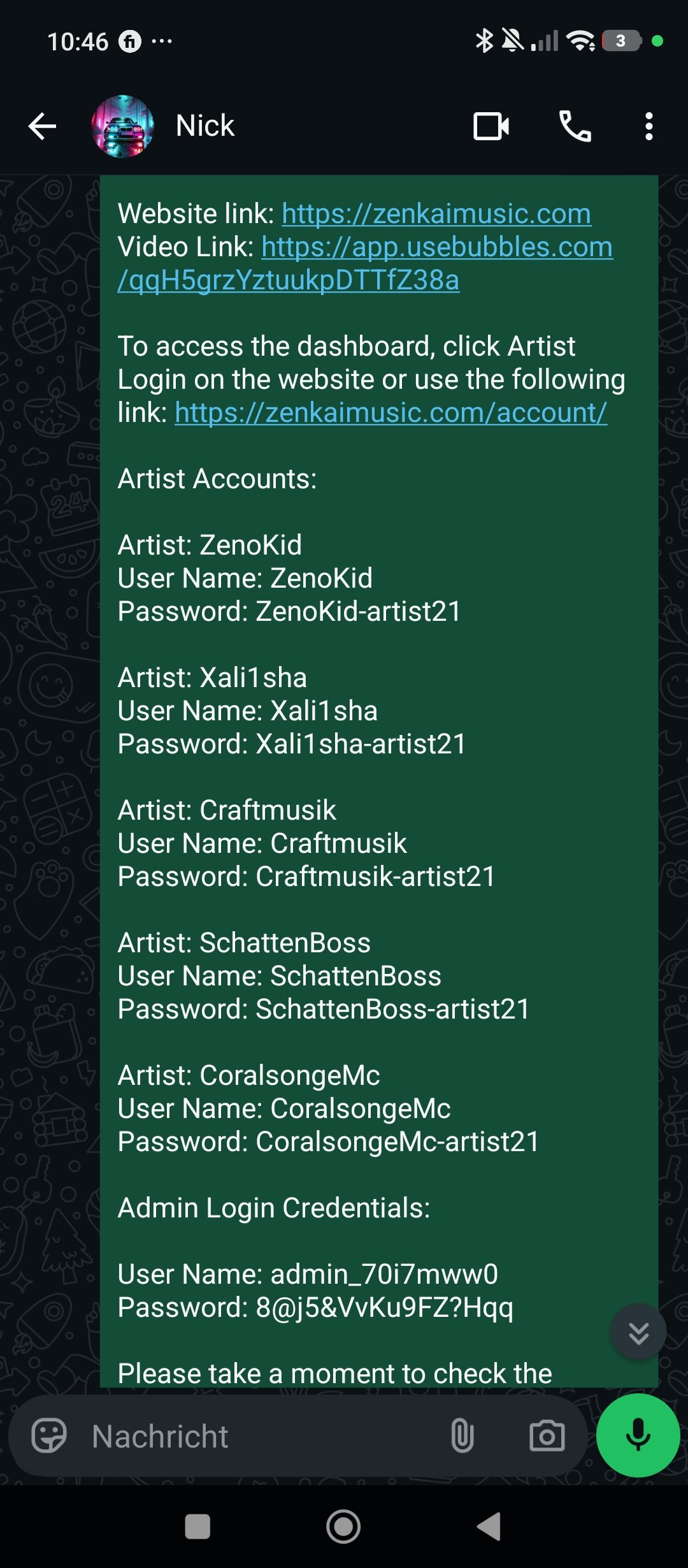Open the camera from message bar
This screenshot has height=1568, width=688.
(547, 1436)
